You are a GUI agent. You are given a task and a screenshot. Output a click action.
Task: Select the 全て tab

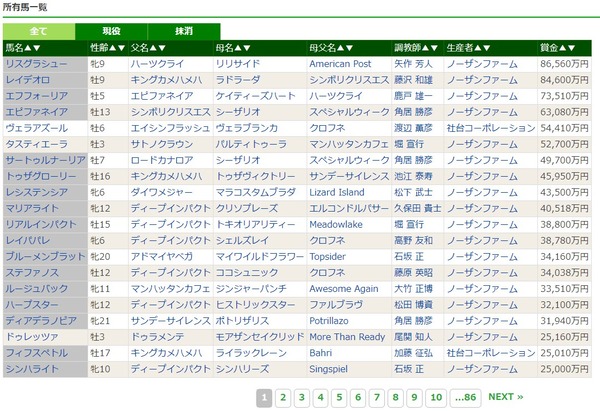39,31
